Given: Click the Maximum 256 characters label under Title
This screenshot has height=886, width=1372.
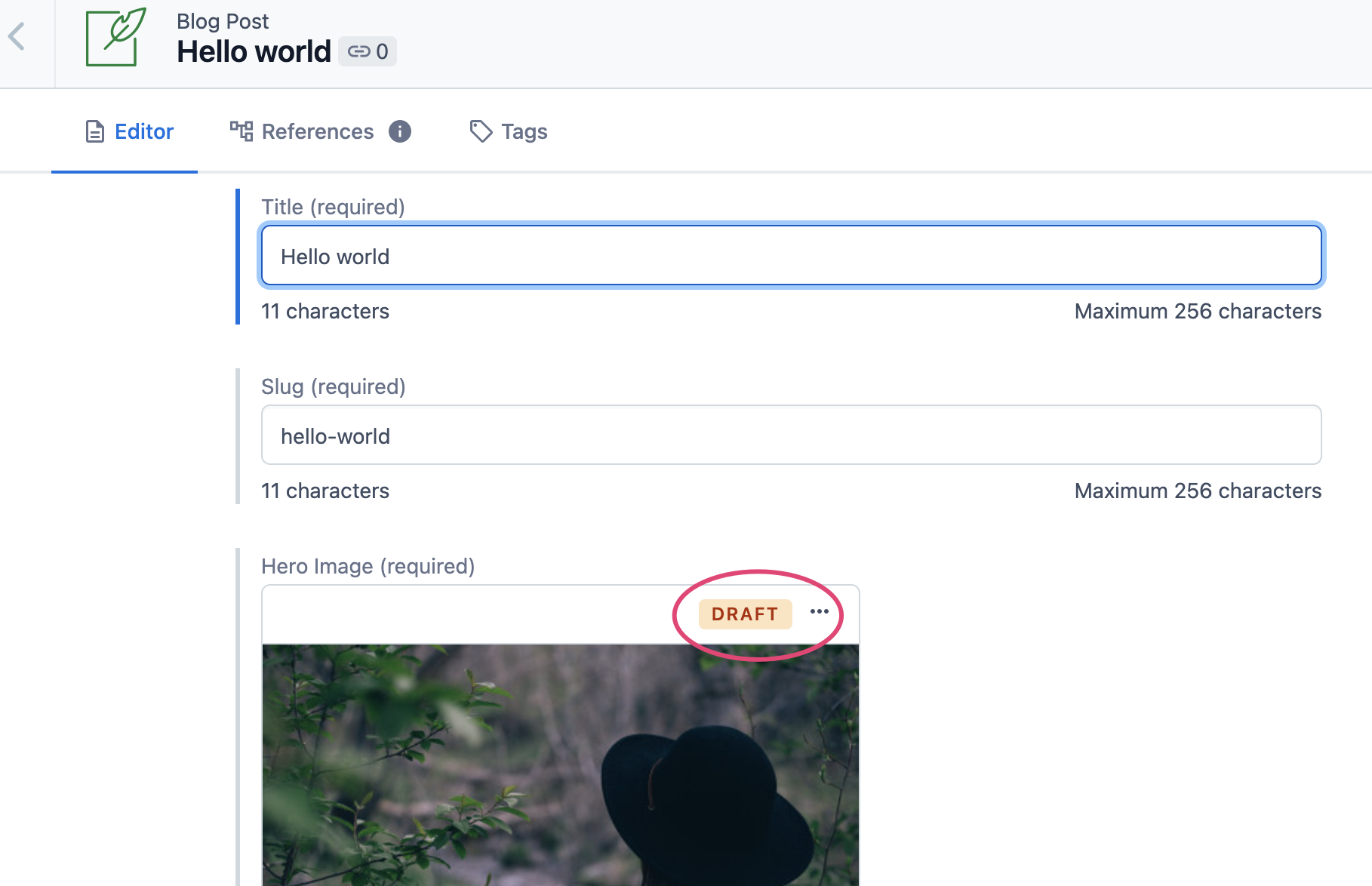Looking at the screenshot, I should click(1198, 311).
